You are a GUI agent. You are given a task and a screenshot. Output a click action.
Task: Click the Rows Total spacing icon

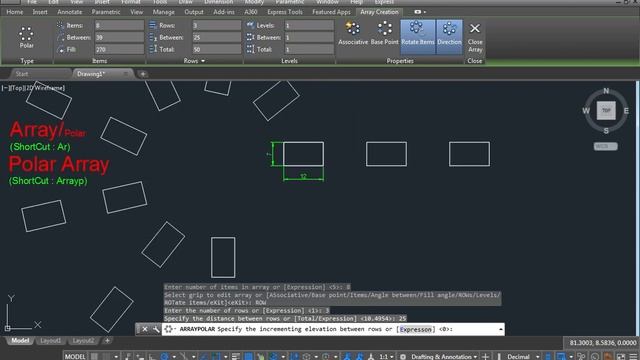click(153, 49)
